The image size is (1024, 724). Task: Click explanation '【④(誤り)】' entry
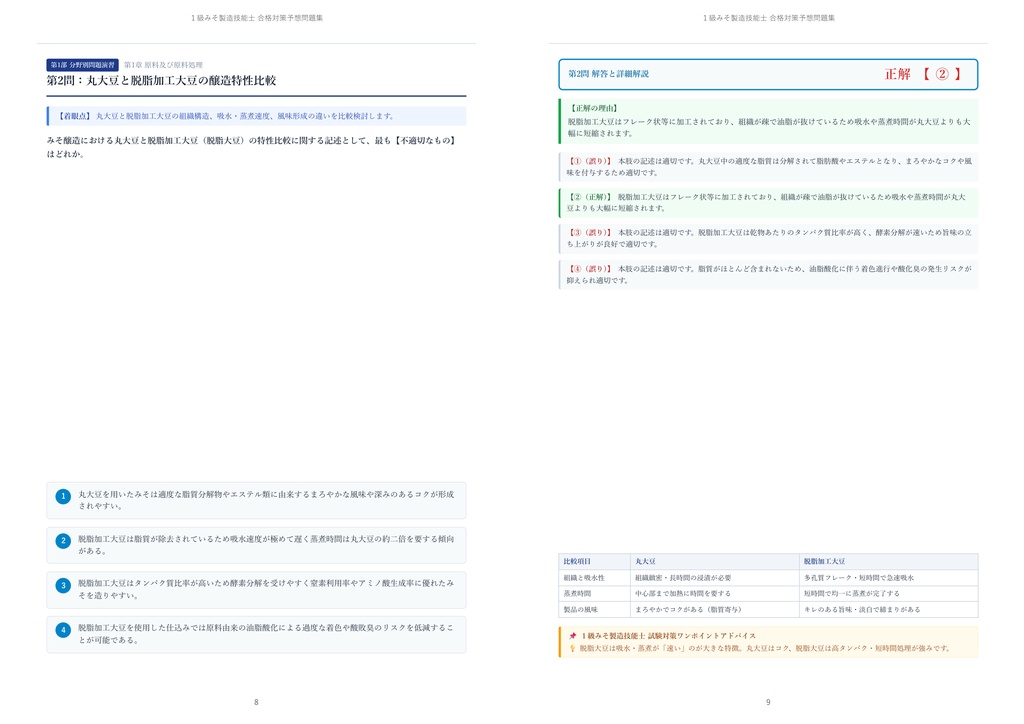769,274
